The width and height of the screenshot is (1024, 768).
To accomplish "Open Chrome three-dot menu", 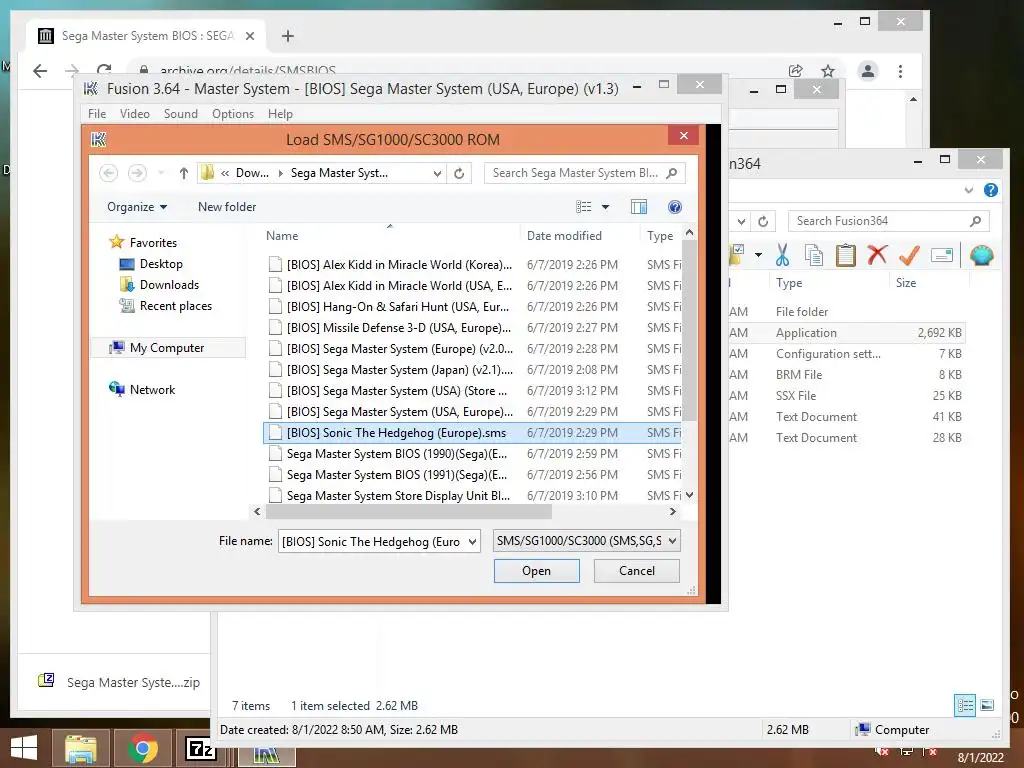I will point(901,71).
